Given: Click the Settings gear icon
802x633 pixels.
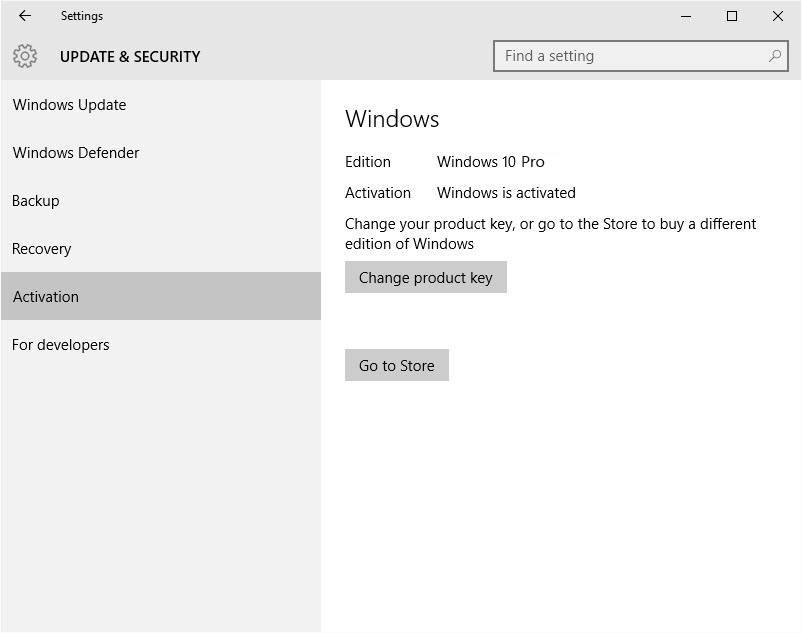Looking at the screenshot, I should [24, 56].
